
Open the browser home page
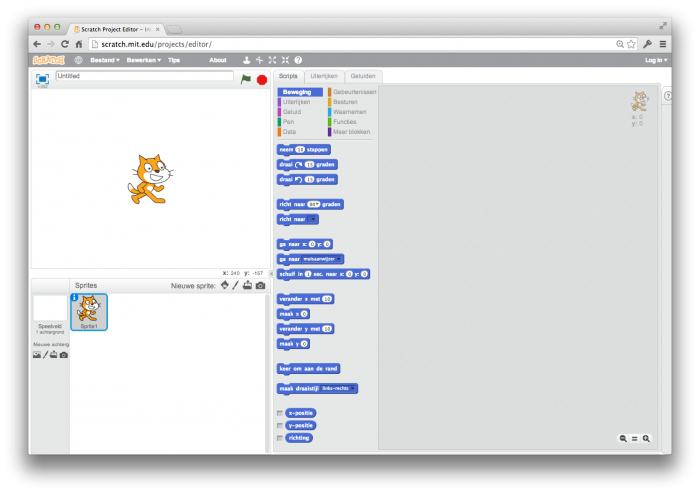(x=79, y=44)
